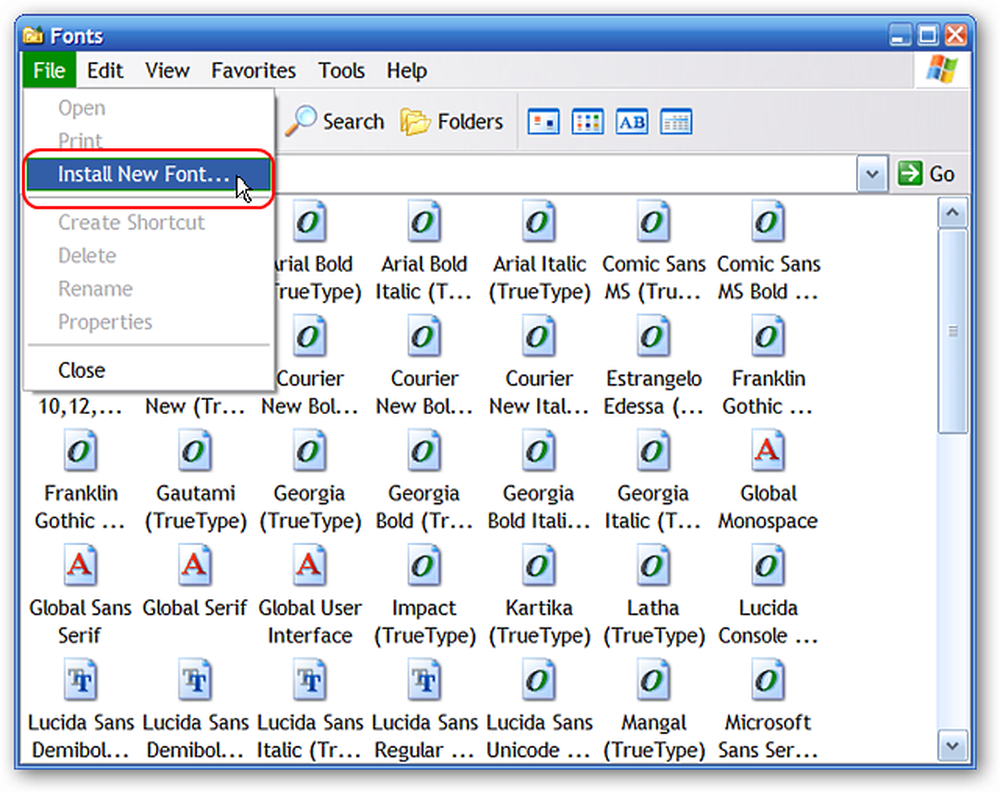Open the Edit menu
The width and height of the screenshot is (1000, 793).
105,70
